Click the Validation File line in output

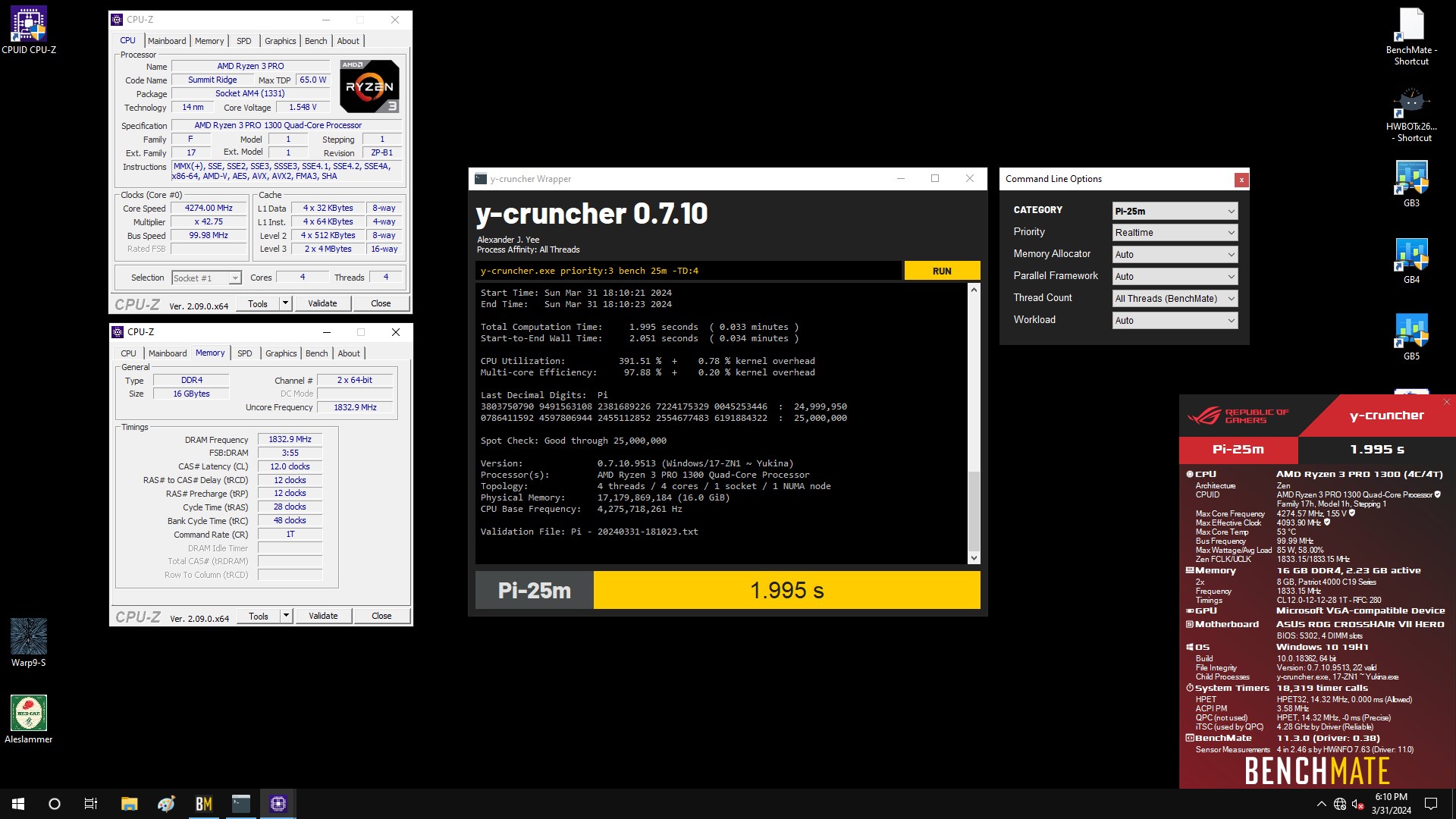coord(589,532)
